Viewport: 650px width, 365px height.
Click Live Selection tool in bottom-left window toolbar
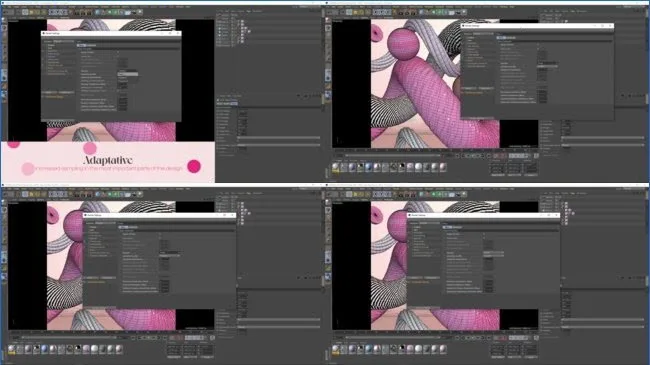[25, 194]
